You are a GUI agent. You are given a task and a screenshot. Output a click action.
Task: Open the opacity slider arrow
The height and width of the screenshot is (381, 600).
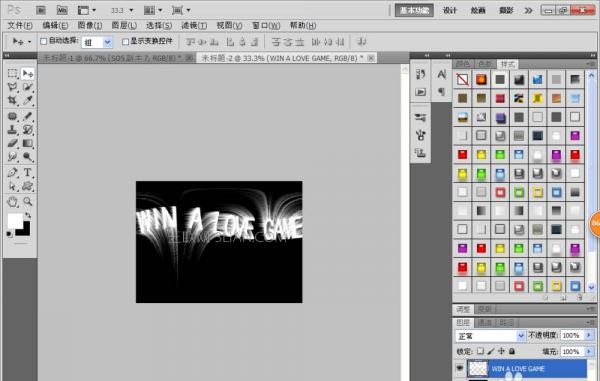coord(589,335)
